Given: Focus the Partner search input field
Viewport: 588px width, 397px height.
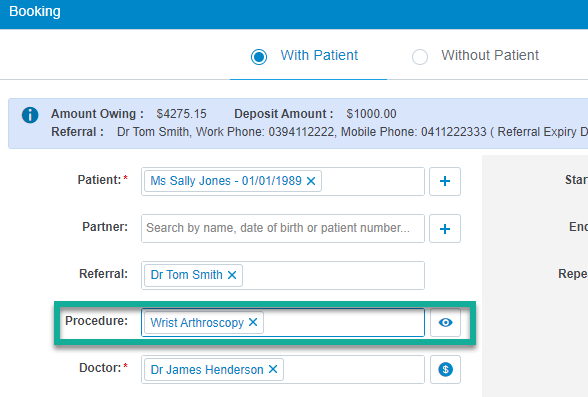Looking at the screenshot, I should point(283,228).
